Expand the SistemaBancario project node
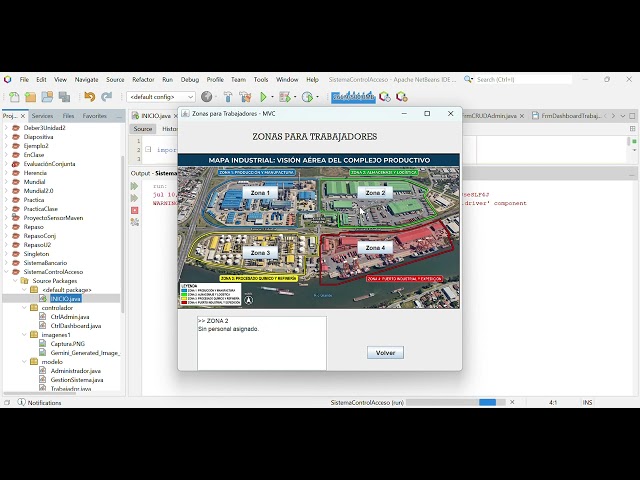Screen dimensions: 640x480 point(7,262)
